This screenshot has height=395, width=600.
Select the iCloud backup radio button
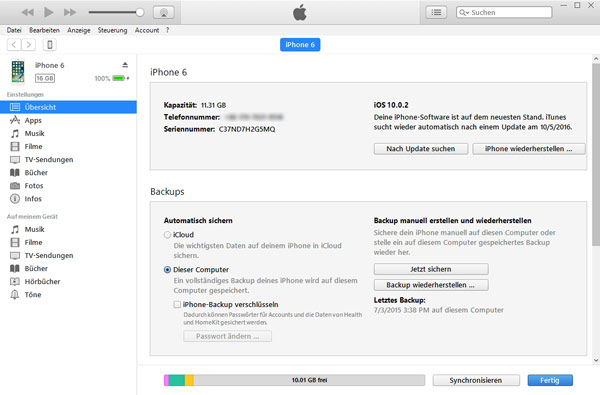coord(167,235)
